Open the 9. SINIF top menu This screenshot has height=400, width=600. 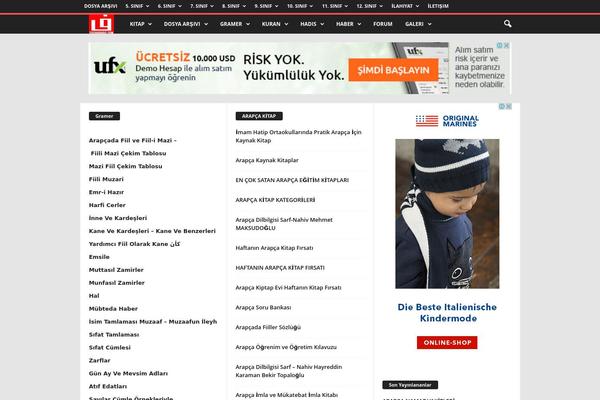(x=266, y=6)
